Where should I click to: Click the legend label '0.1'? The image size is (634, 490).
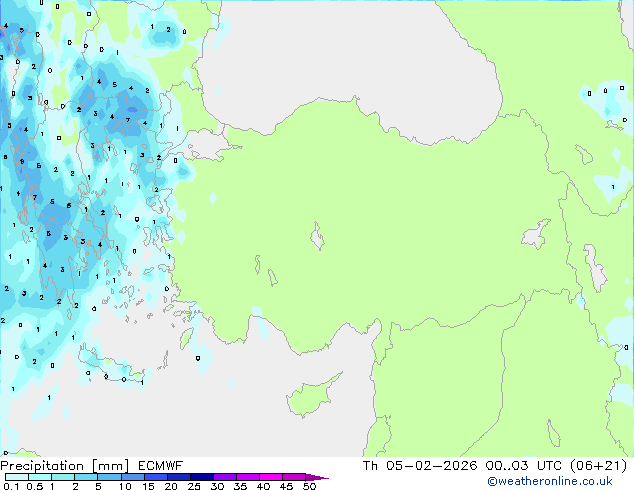(11, 486)
